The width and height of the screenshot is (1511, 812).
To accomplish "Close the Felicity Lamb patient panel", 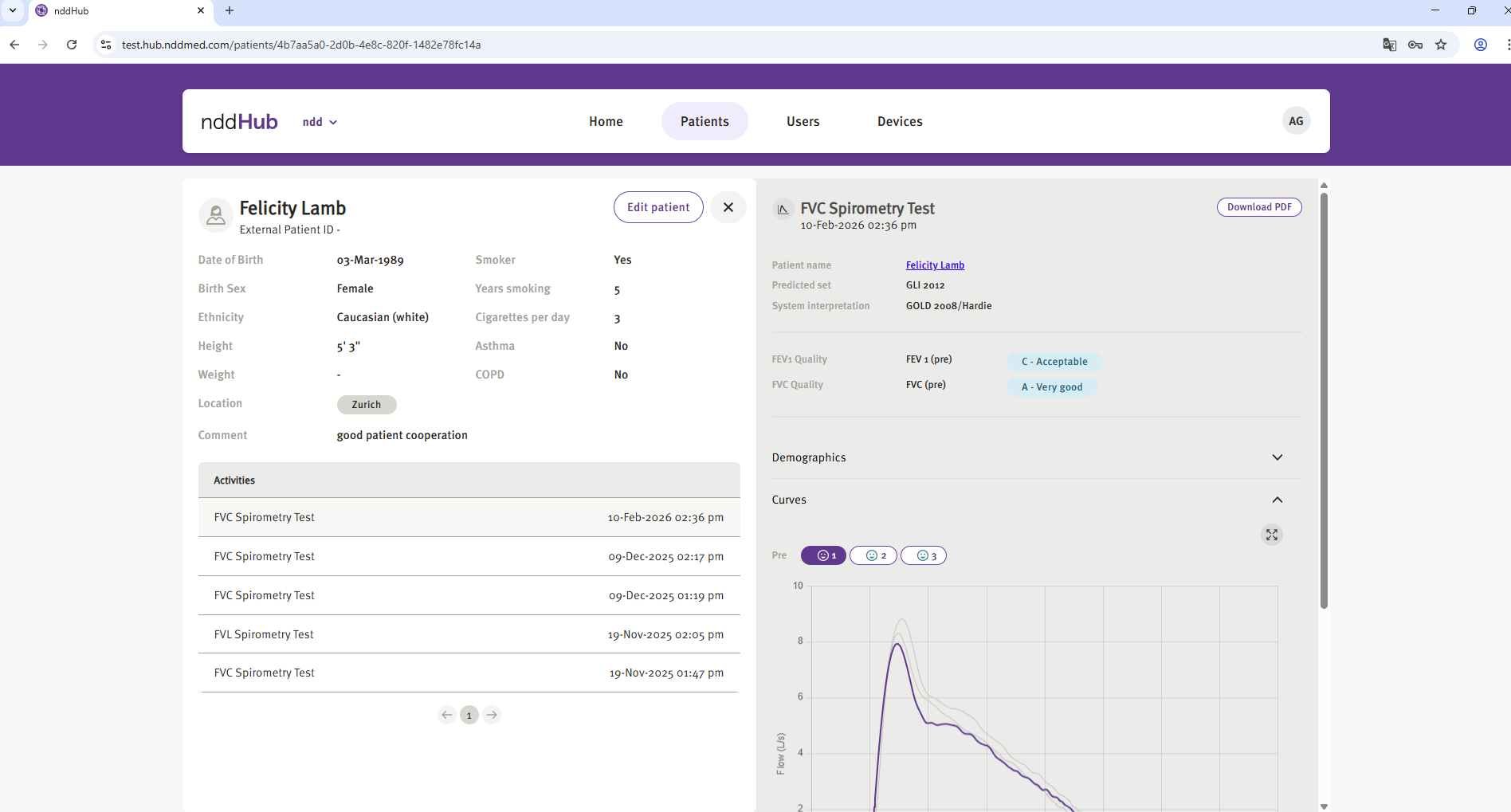I will [x=728, y=207].
